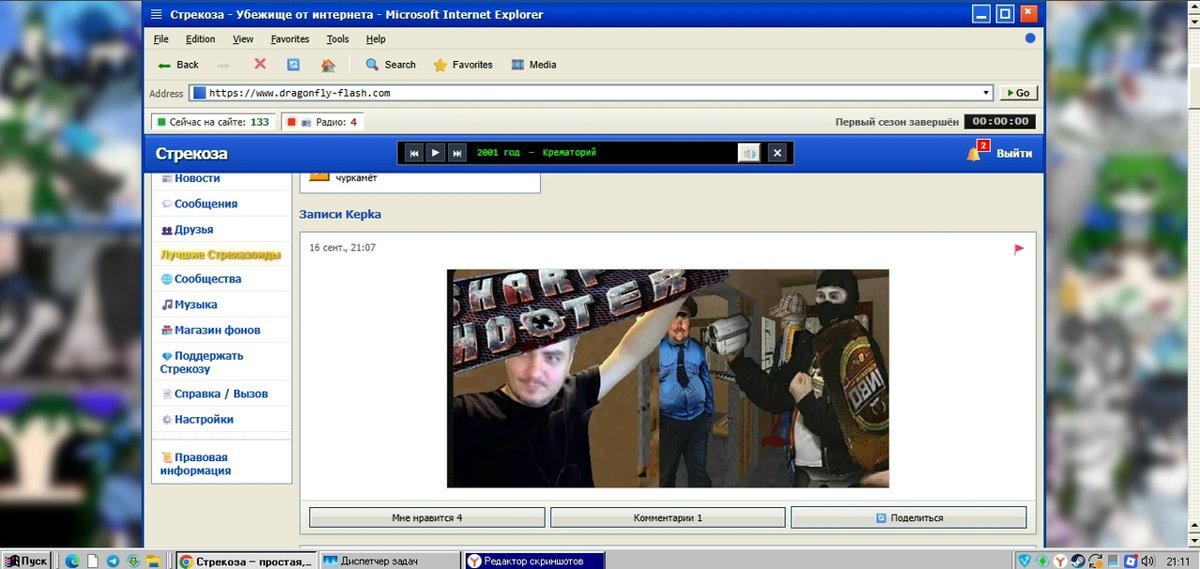1200x569 pixels.
Task: Open notifications bell with 2 badge
Action: coord(976,152)
